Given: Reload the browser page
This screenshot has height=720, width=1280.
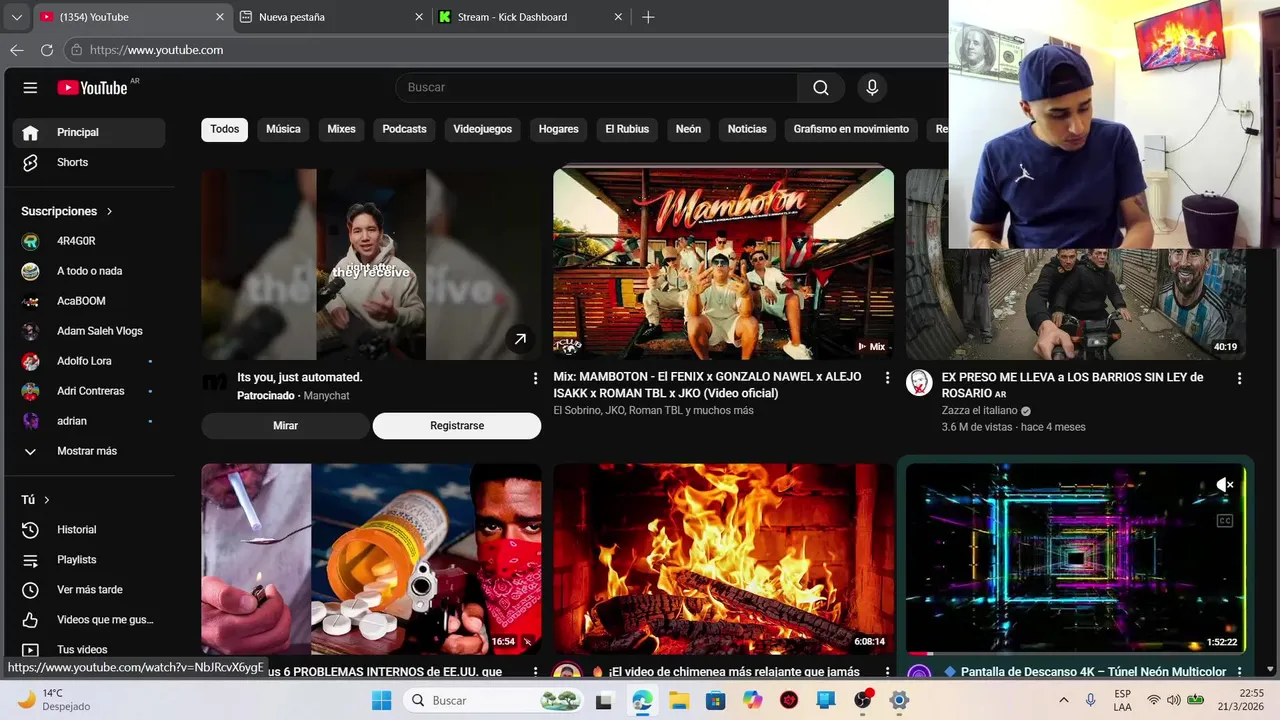Looking at the screenshot, I should point(47,50).
